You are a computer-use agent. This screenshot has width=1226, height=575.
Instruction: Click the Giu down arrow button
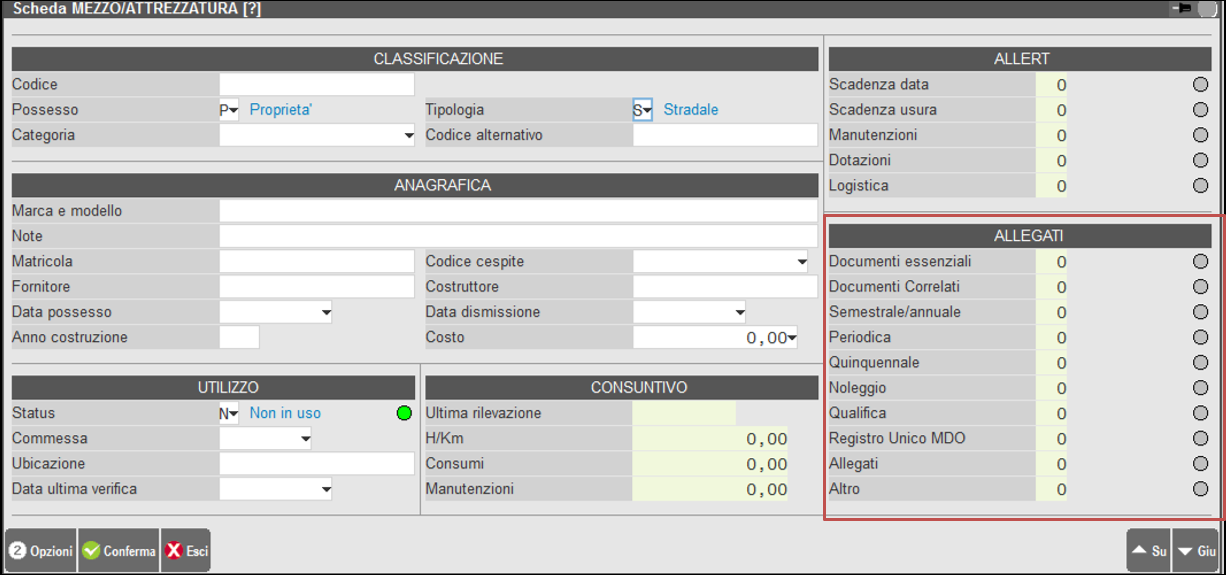pos(1196,551)
